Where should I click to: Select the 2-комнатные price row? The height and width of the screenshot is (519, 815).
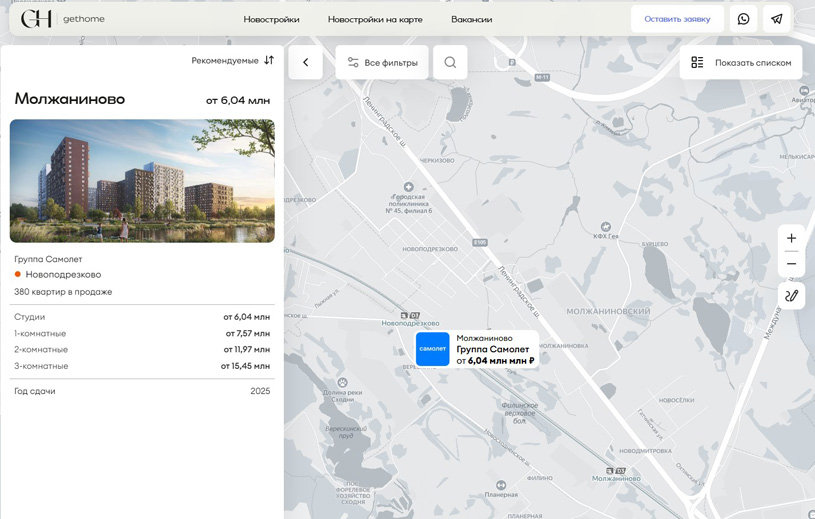coord(142,350)
